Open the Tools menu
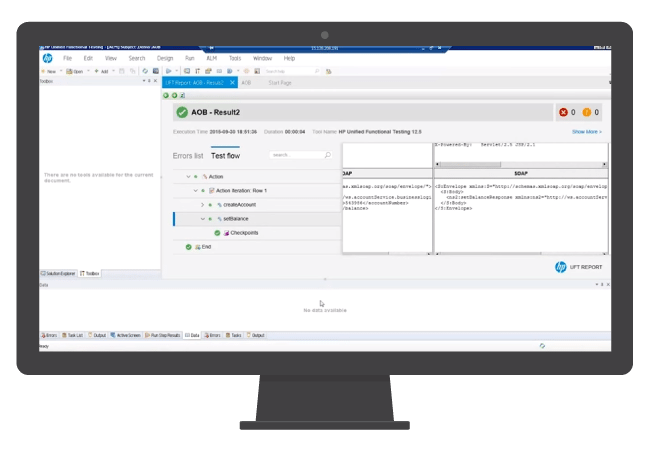This screenshot has width=650, height=450. 235,58
